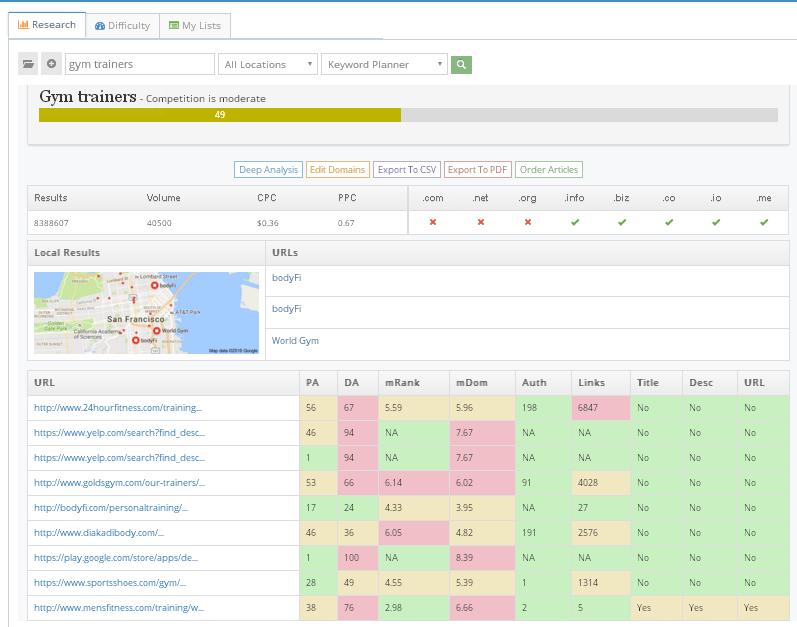Image resolution: width=797 pixels, height=627 pixels.
Task: Open the All Locations dropdown
Action: point(268,64)
